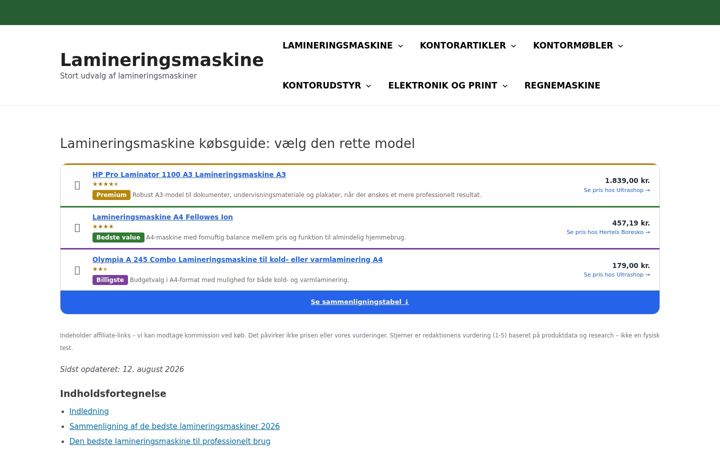The image size is (720, 450).
Task: Open 'Den bedste lamineringsmaskine til professionelt brug' link
Action: [x=170, y=441]
